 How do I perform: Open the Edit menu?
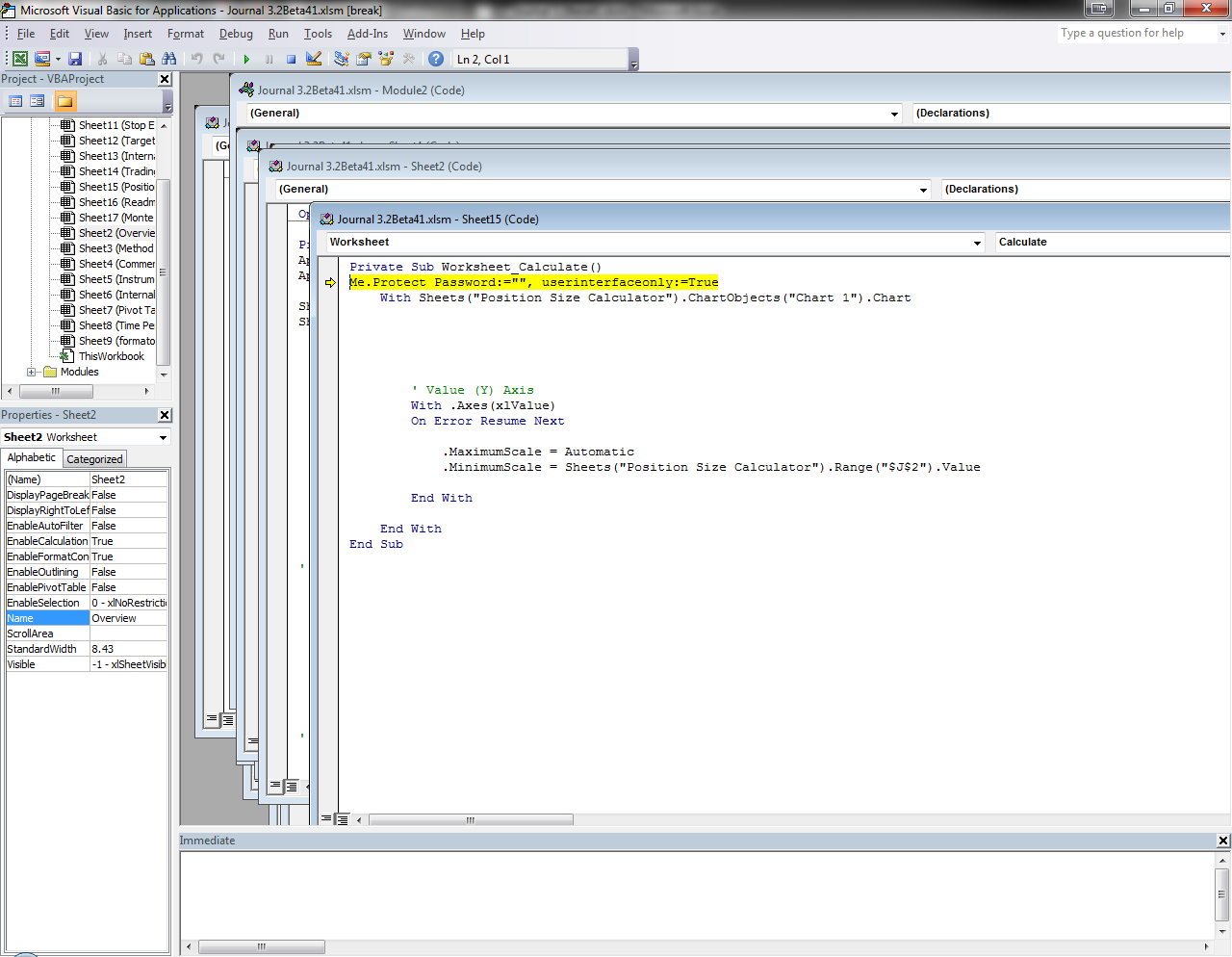60,34
